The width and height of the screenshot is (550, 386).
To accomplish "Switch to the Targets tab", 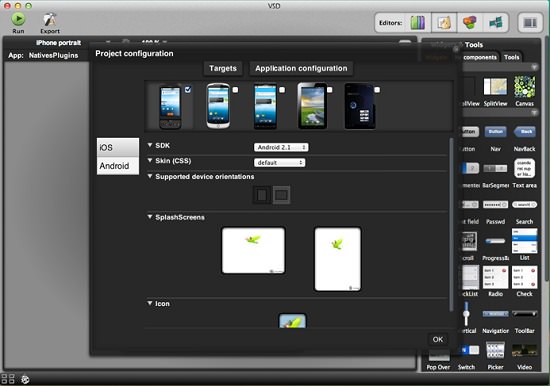I will click(x=223, y=68).
